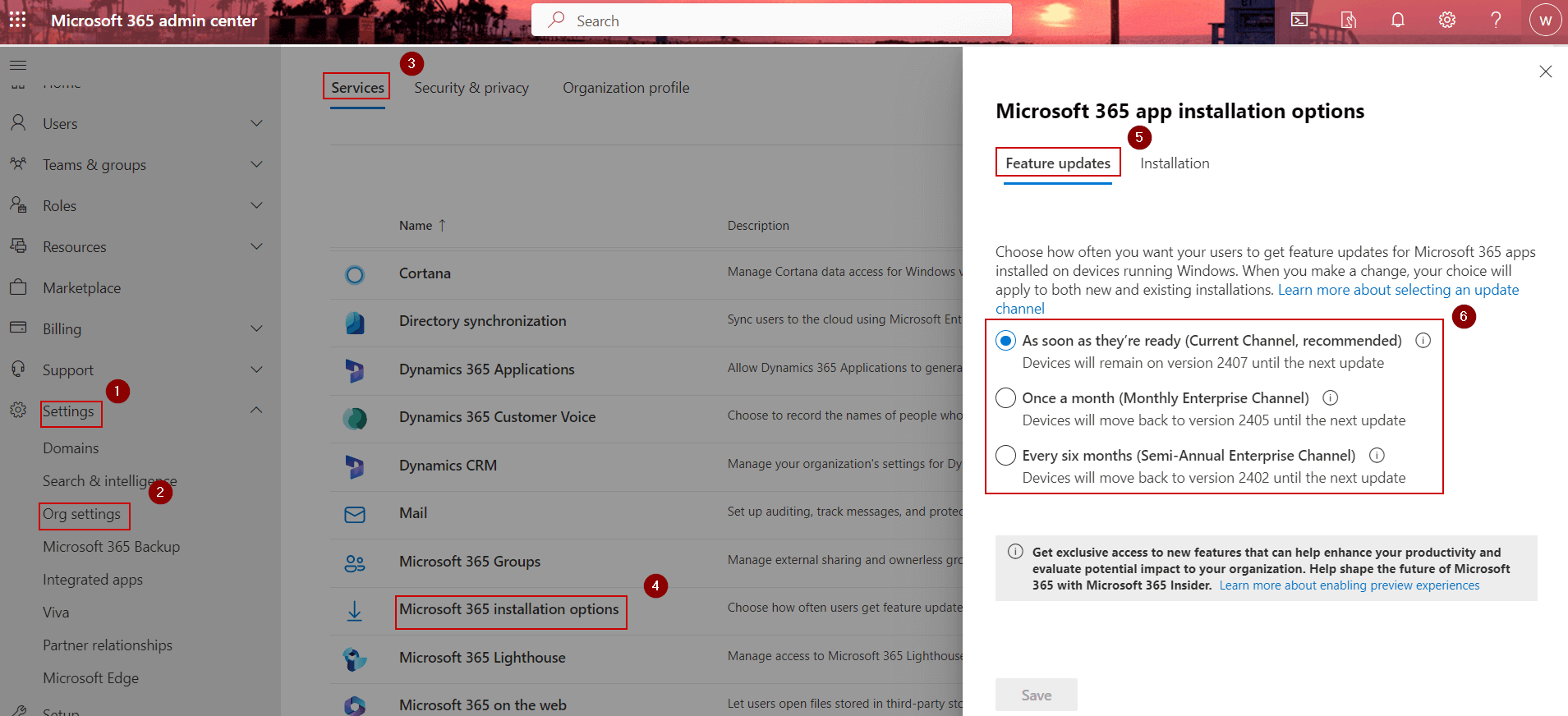The image size is (1568, 716).
Task: Click the Directory synchronization icon
Action: [355, 323]
